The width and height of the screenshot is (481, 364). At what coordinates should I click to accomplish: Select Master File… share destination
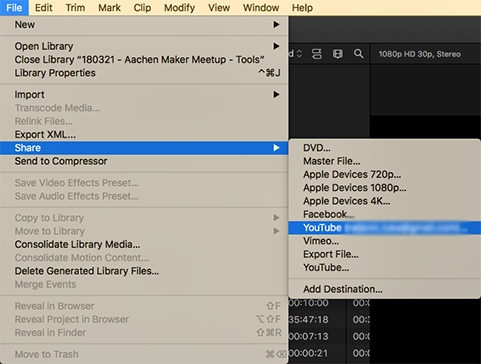click(385, 161)
